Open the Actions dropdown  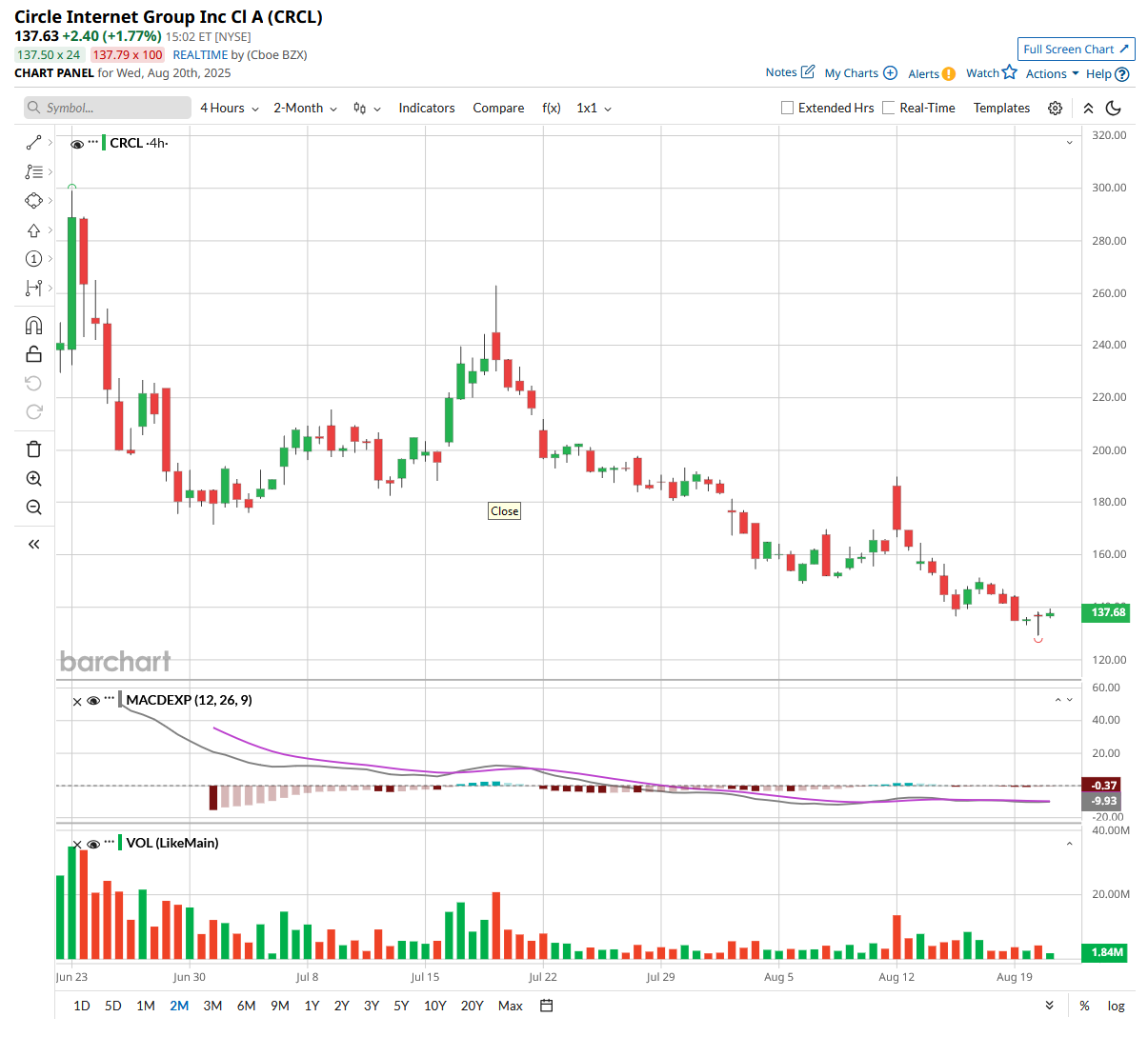(1052, 73)
